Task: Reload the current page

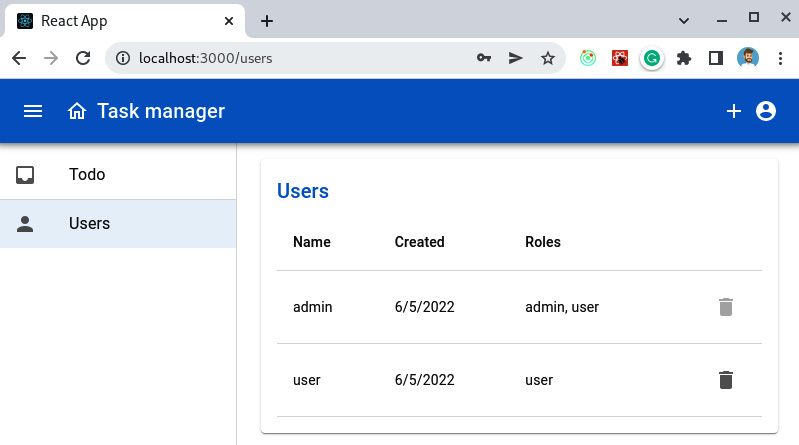Action: coord(83,58)
